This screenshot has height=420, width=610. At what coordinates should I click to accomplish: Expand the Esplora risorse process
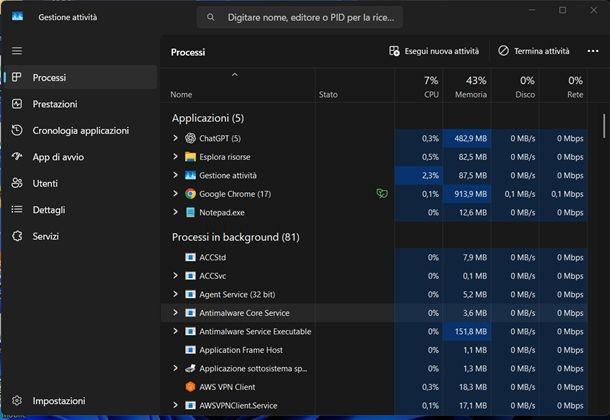click(x=175, y=156)
